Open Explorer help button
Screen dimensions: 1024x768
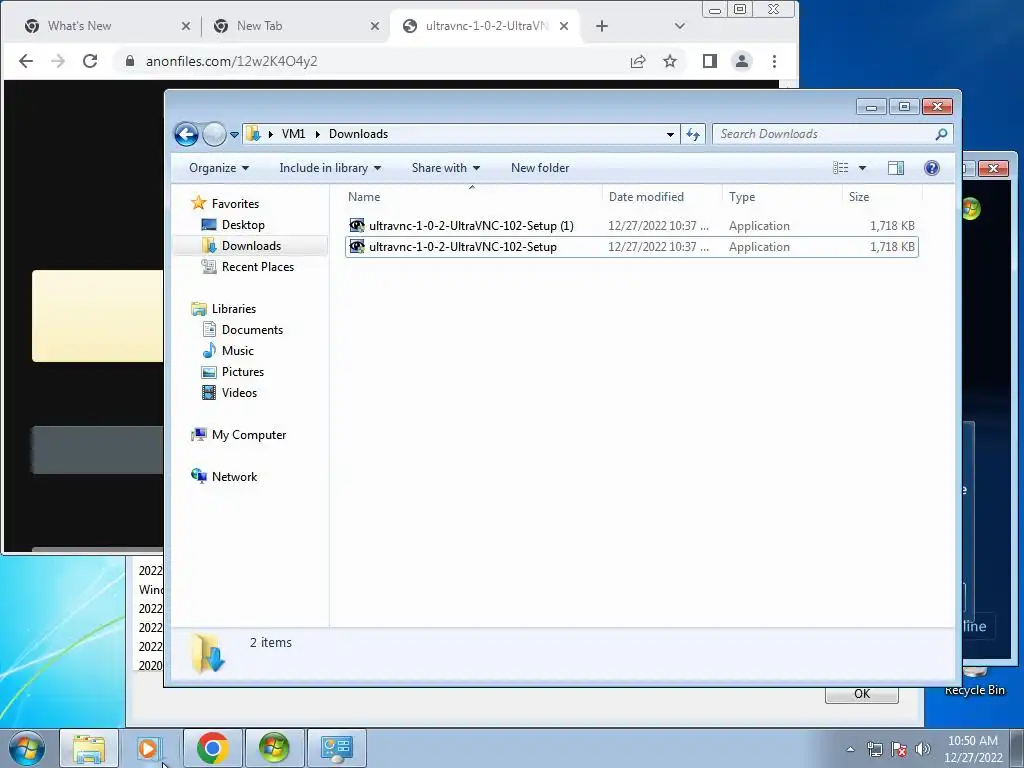click(x=931, y=168)
